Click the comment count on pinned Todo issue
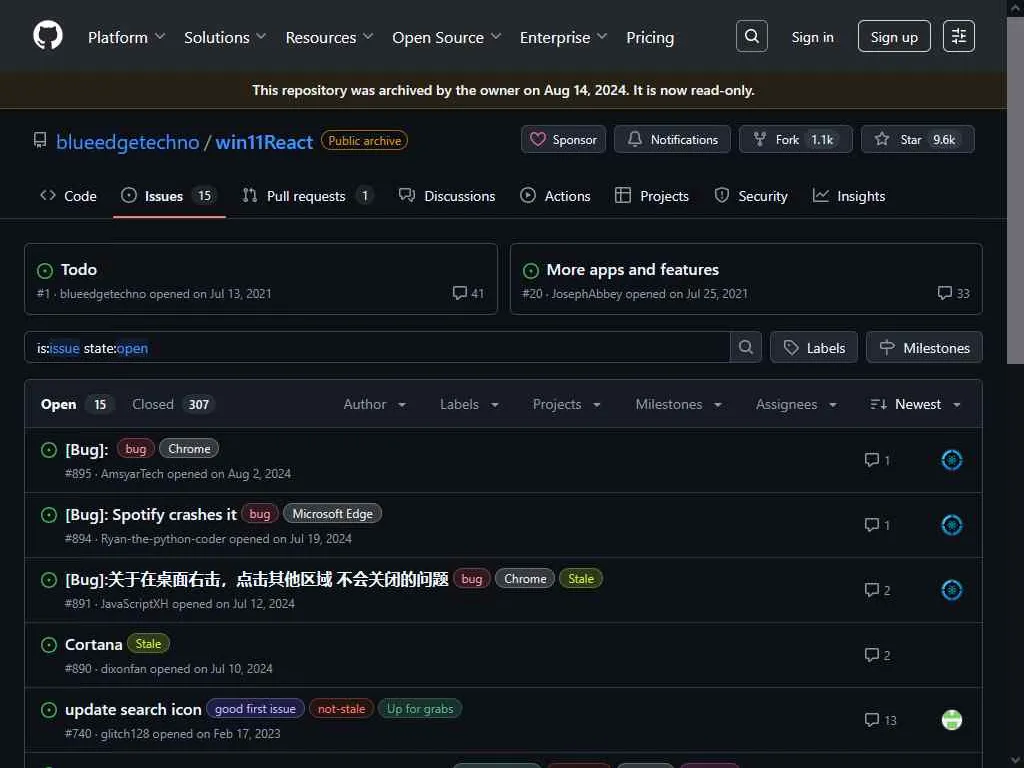This screenshot has height=768, width=1024. click(468, 293)
